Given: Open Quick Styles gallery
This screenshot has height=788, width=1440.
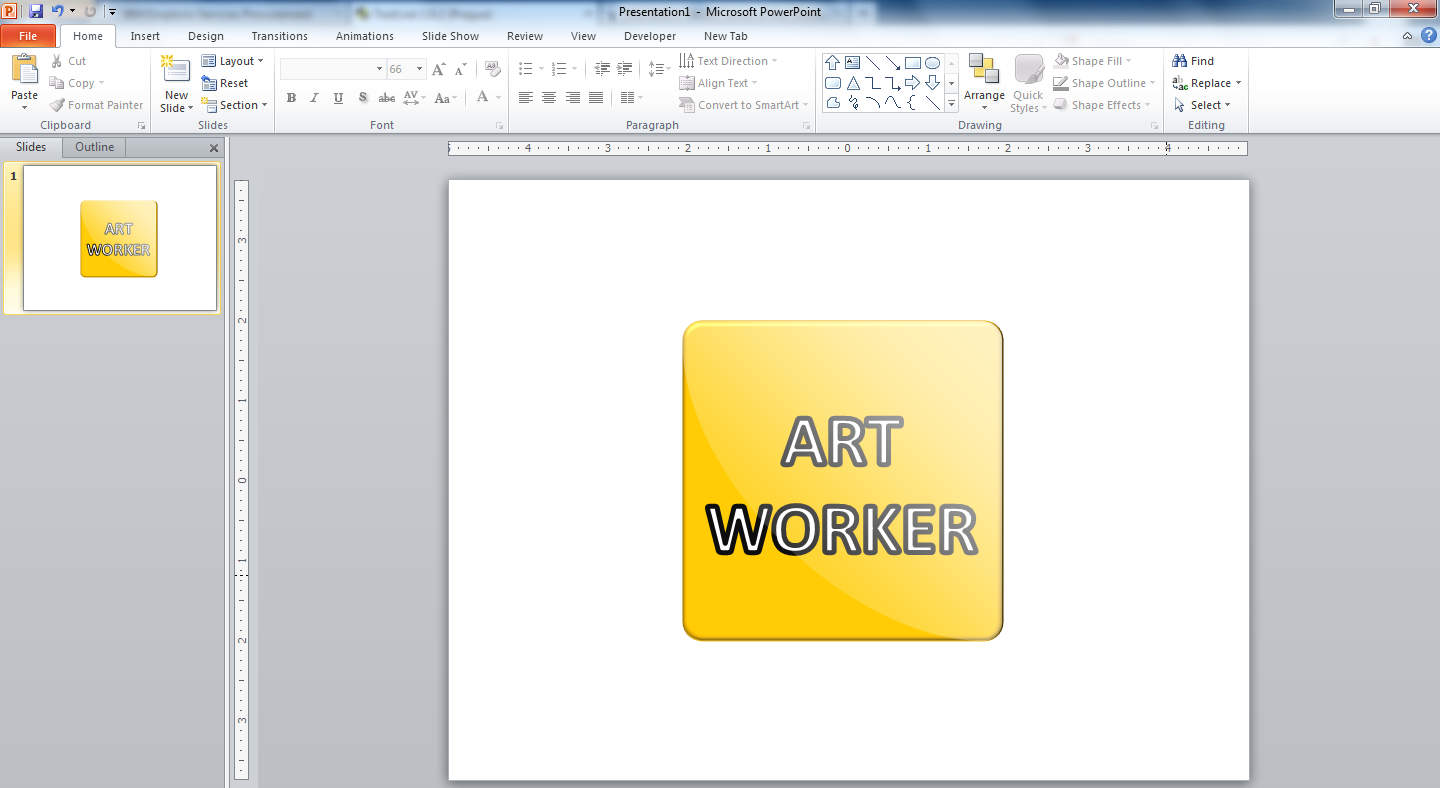Looking at the screenshot, I should click(1028, 83).
